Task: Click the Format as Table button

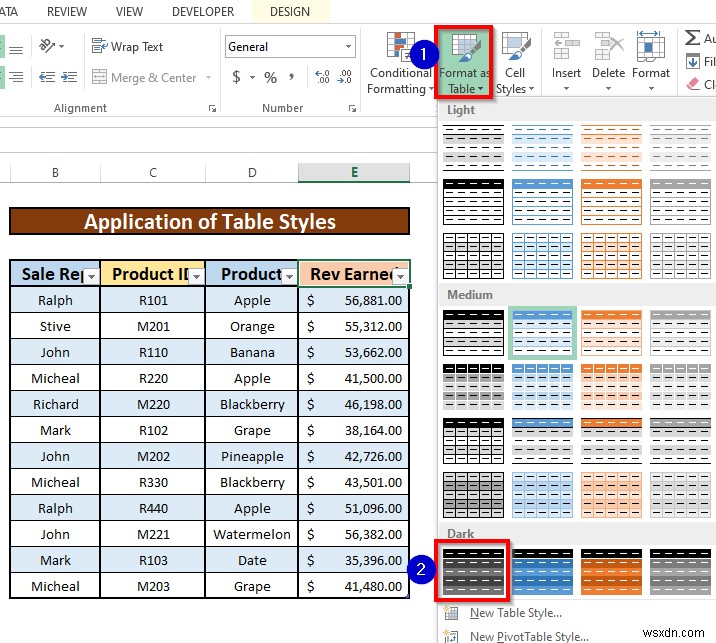Action: pyautogui.click(x=463, y=62)
